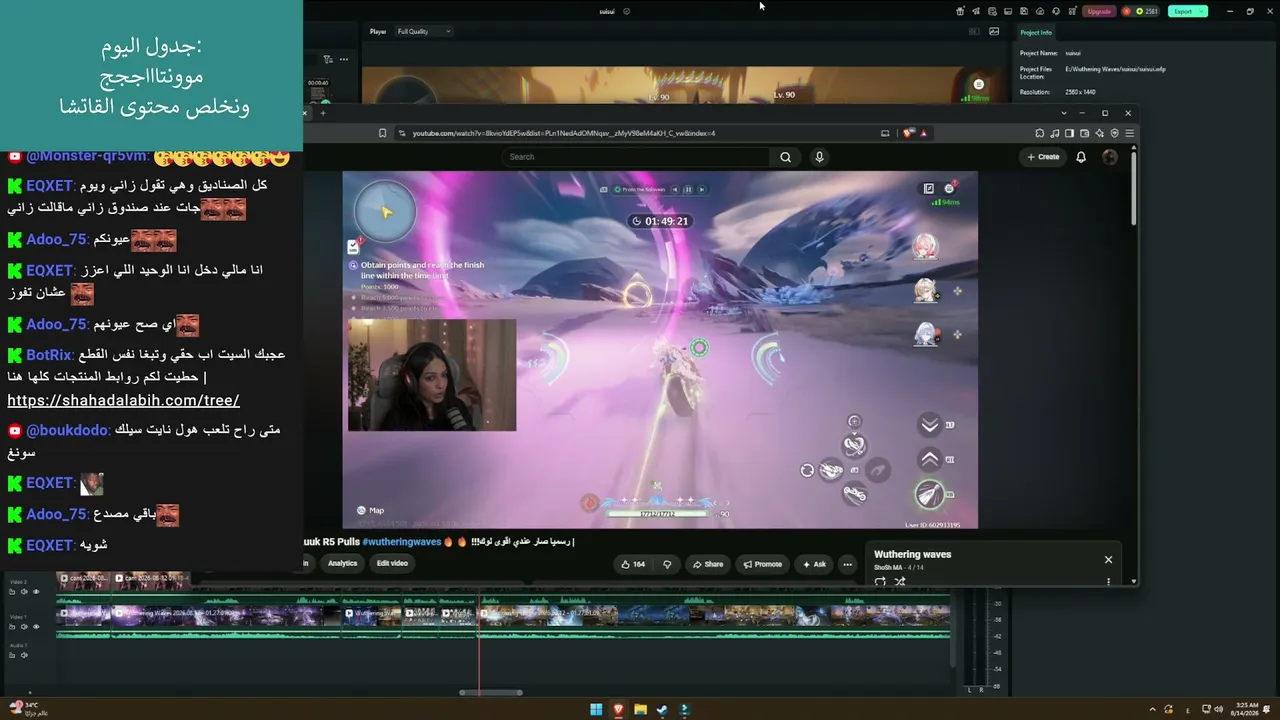Screen dimensions: 1280x720
Task: Open the Brave Leo AI star icon
Action: [1100, 133]
